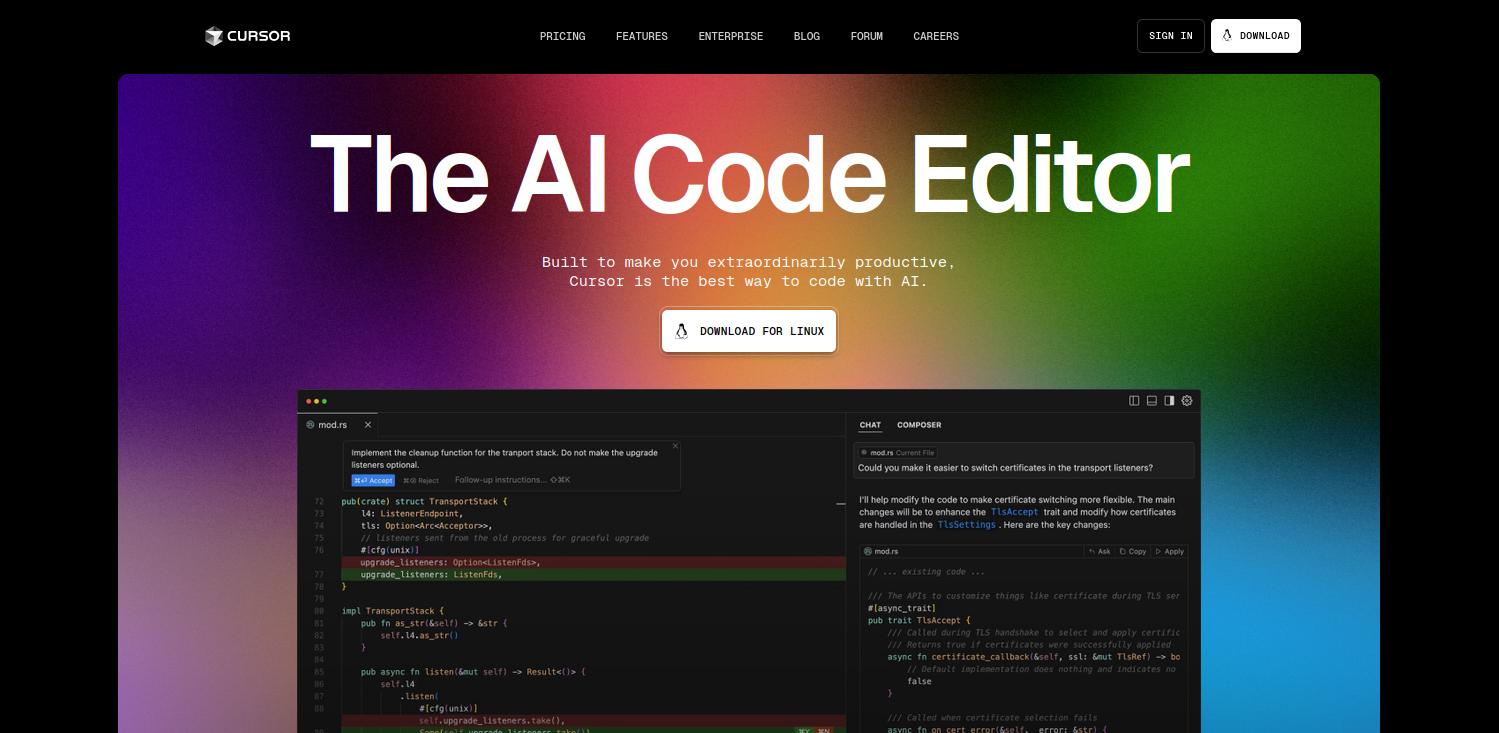Click the green window dot in editor
Image resolution: width=1499 pixels, height=733 pixels.
pos(324,401)
